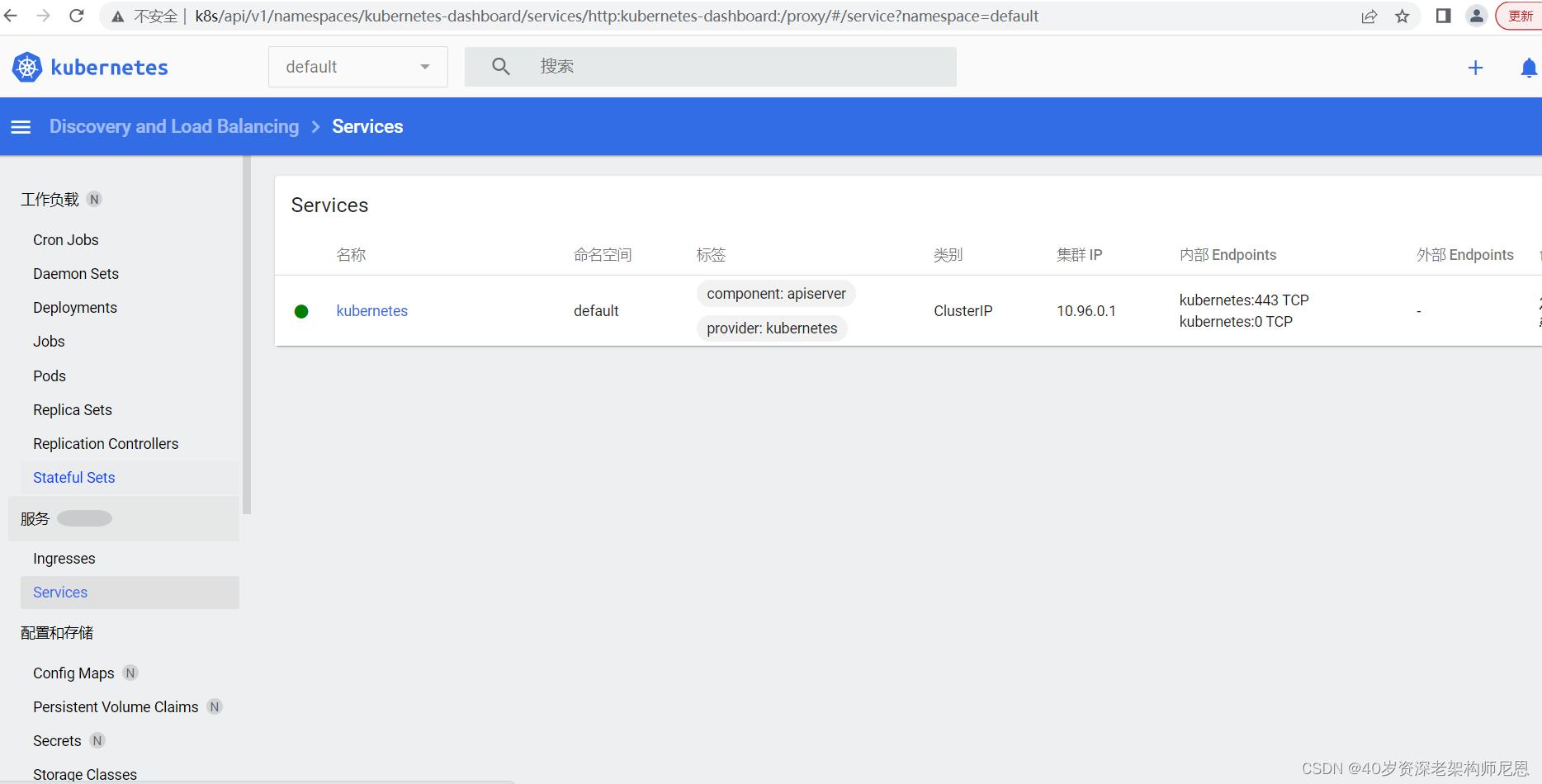Open the browser profile avatar

[x=1477, y=15]
